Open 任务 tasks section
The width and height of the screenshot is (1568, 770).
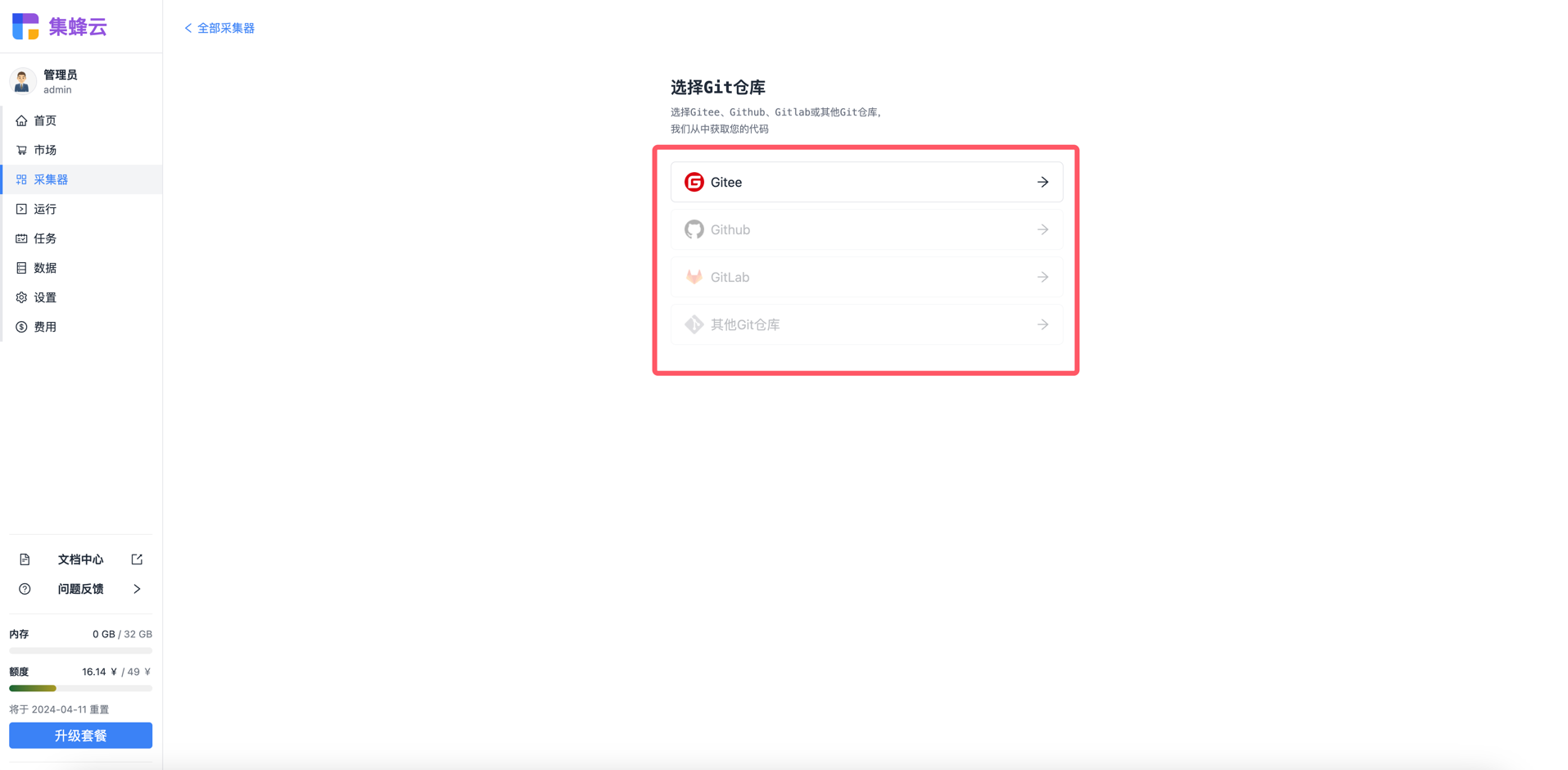point(81,238)
